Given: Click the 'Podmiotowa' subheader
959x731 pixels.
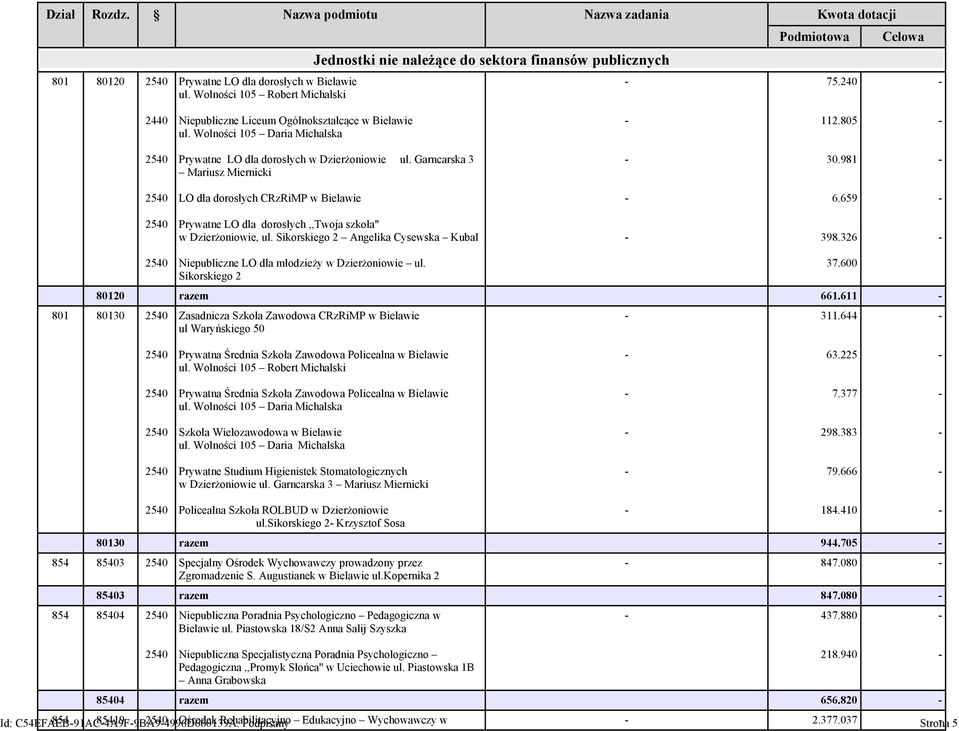Looking at the screenshot, I should 814,37.
